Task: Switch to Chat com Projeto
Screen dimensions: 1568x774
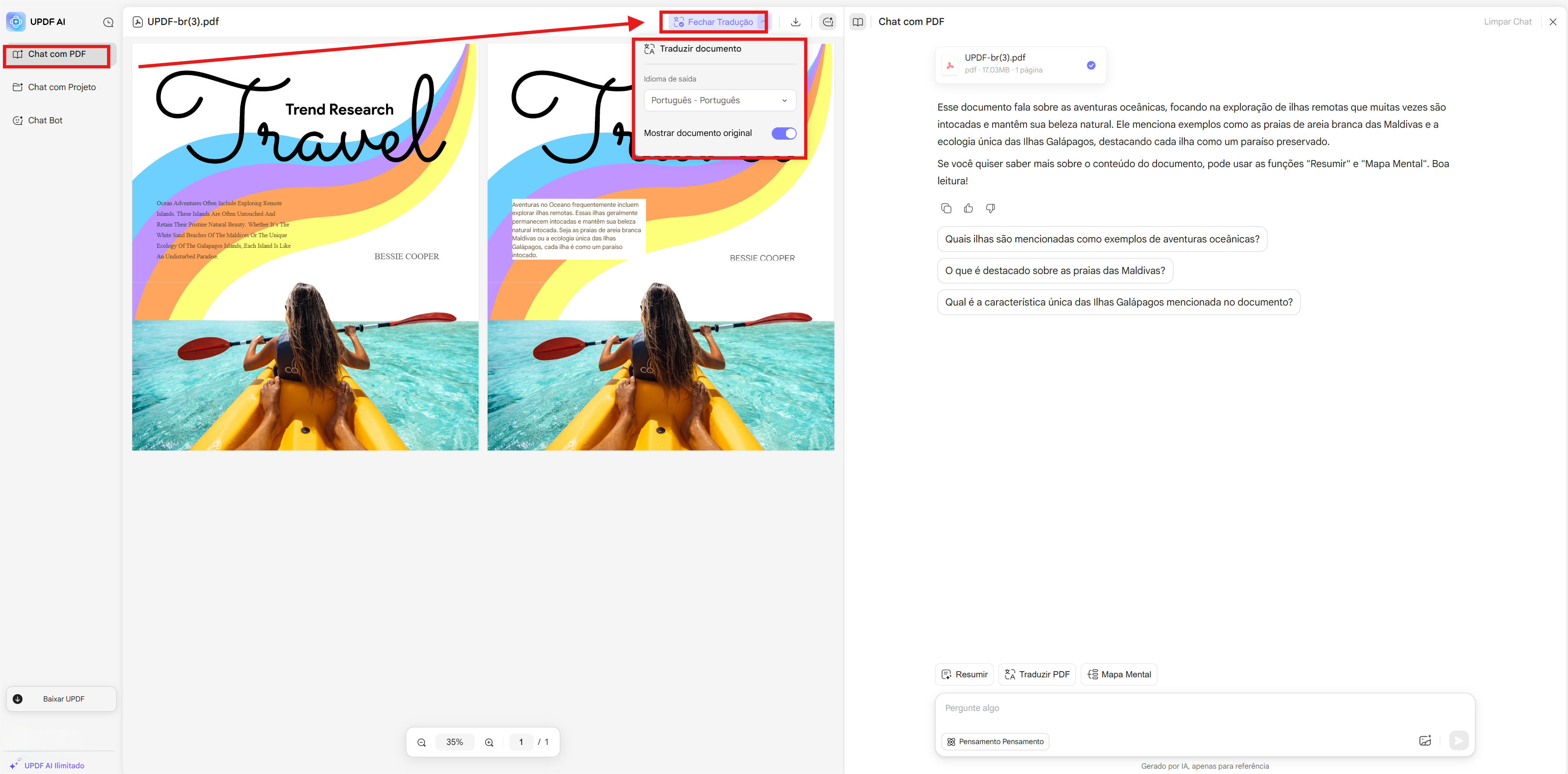Action: point(60,87)
